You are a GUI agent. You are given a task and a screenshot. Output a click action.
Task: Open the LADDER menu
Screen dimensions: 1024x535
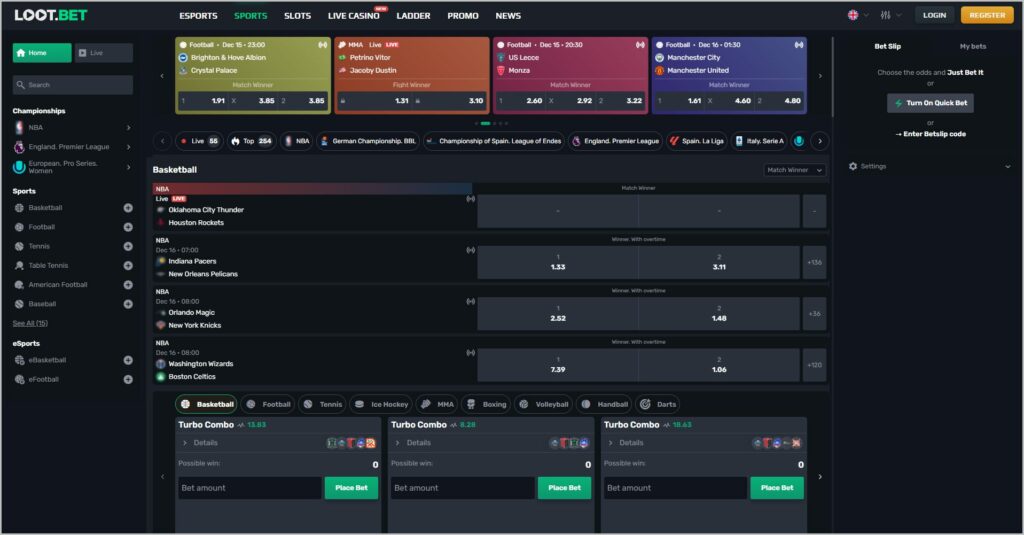click(413, 16)
